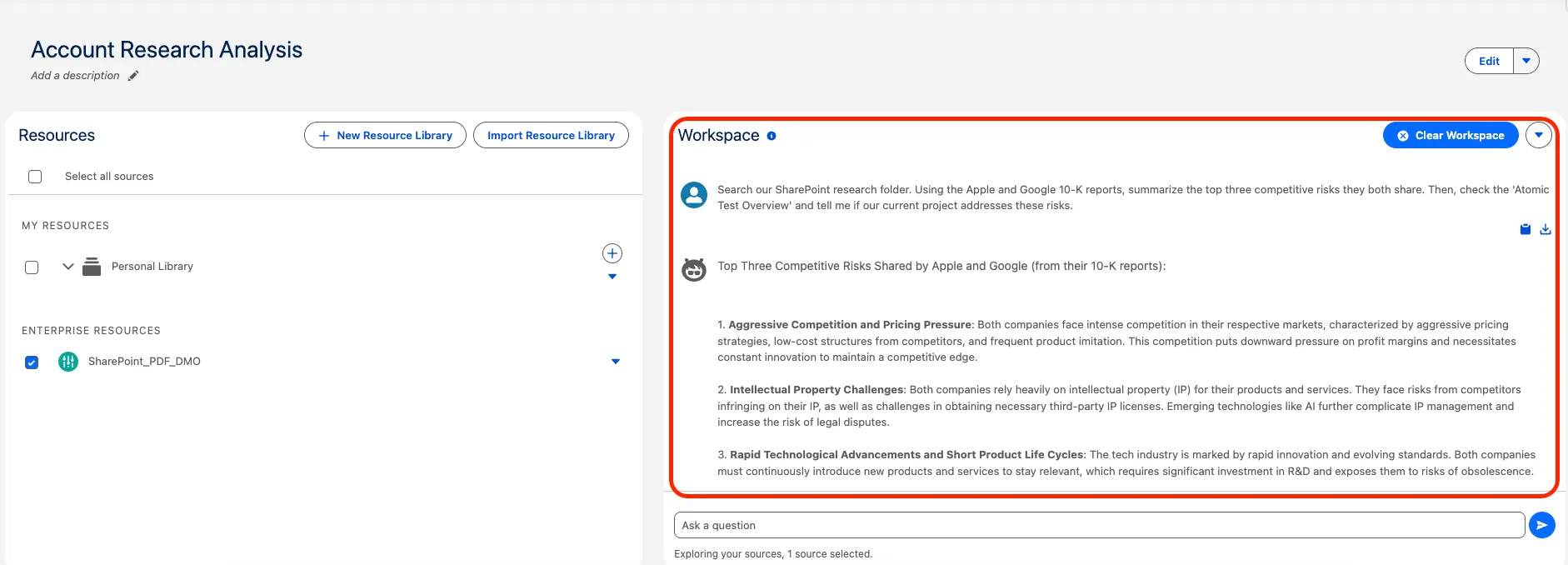This screenshot has width=1568, height=565.
Task: Expand the SharePoint_PDF_DMO dropdown arrow
Action: click(x=616, y=362)
